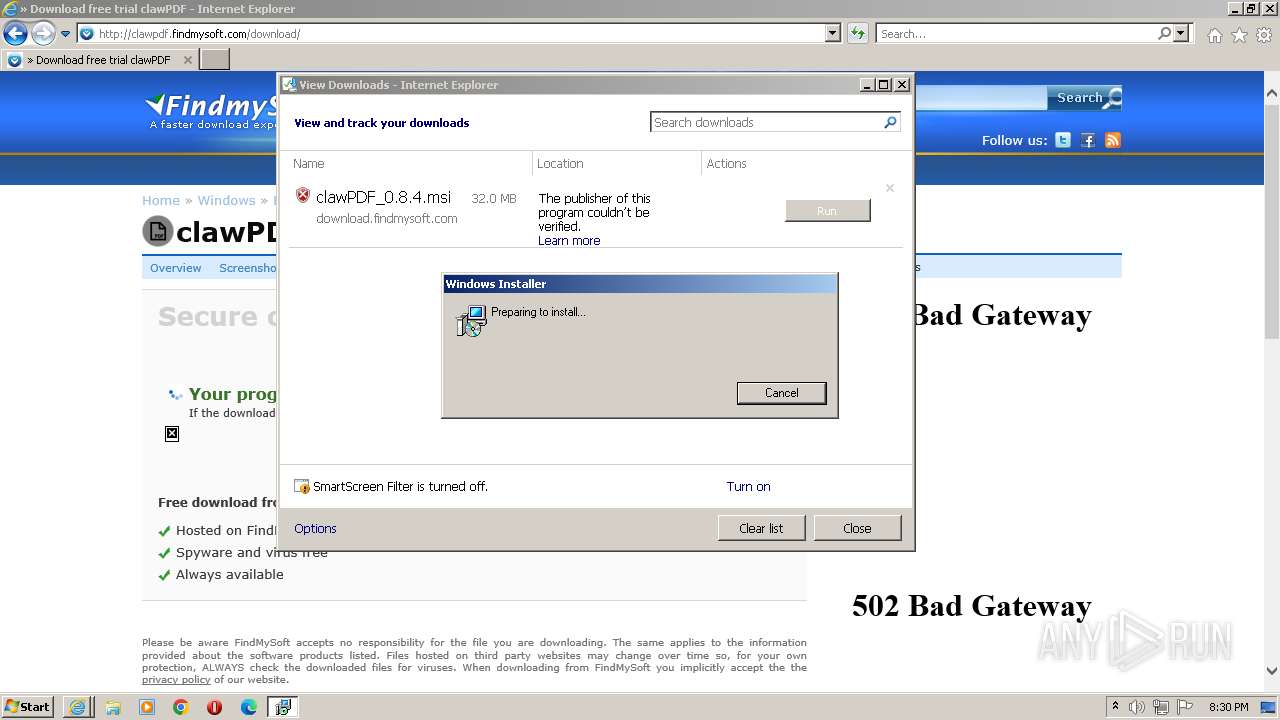The height and width of the screenshot is (720, 1280).
Task: Open the Learn more link
Action: coord(569,241)
